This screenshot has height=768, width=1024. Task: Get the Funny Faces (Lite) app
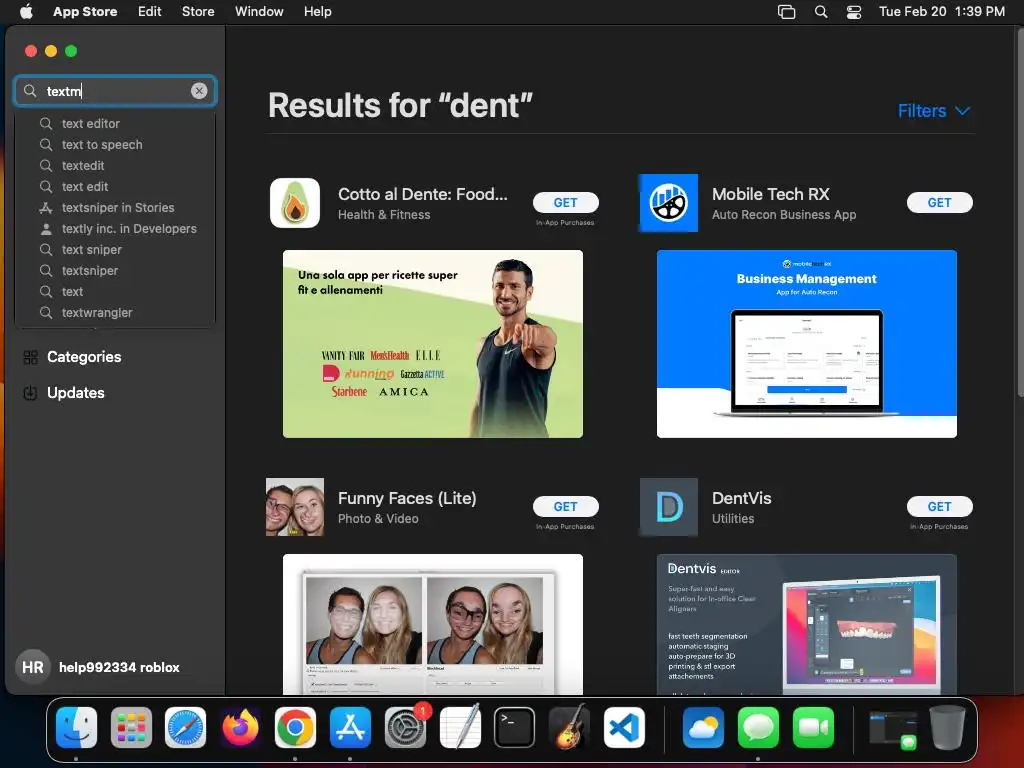(566, 507)
